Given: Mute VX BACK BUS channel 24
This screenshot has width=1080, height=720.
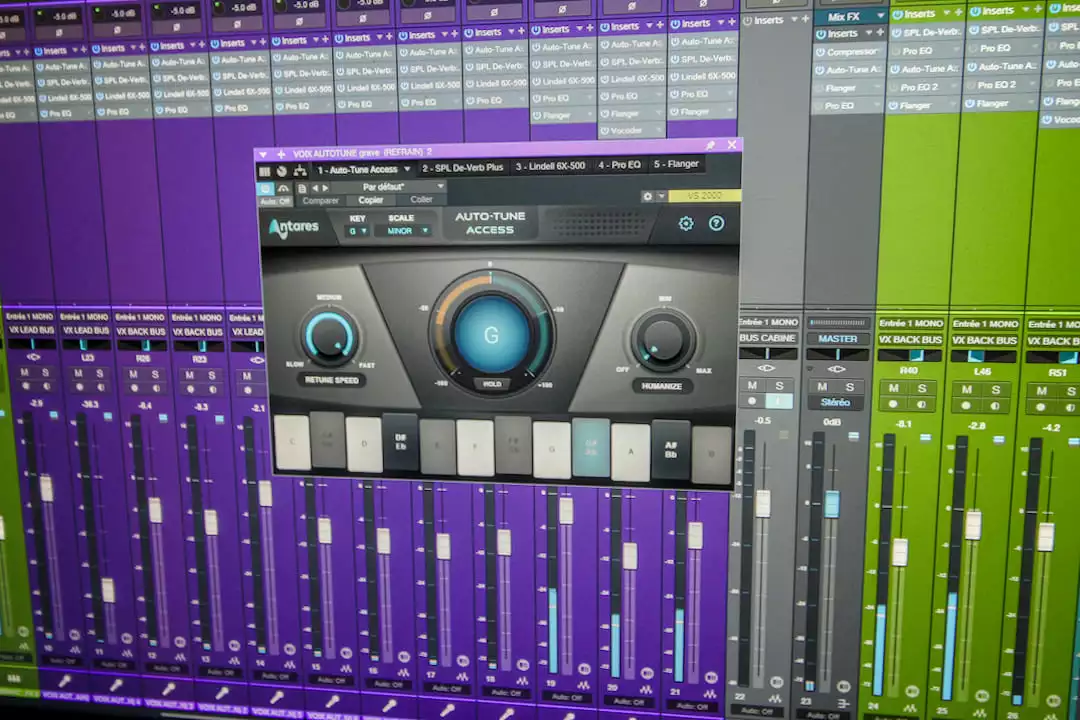Looking at the screenshot, I should [893, 389].
